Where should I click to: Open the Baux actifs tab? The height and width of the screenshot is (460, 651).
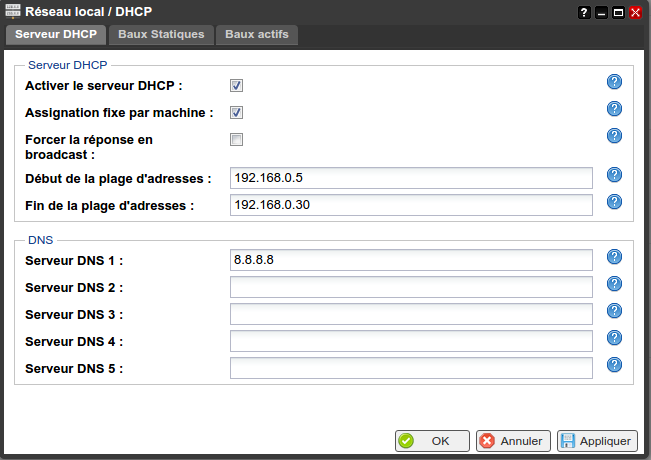[257, 34]
